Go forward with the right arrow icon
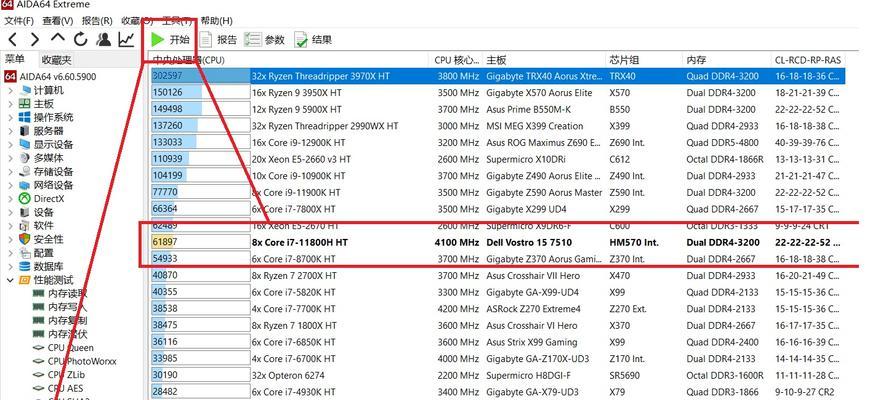 tap(35, 39)
